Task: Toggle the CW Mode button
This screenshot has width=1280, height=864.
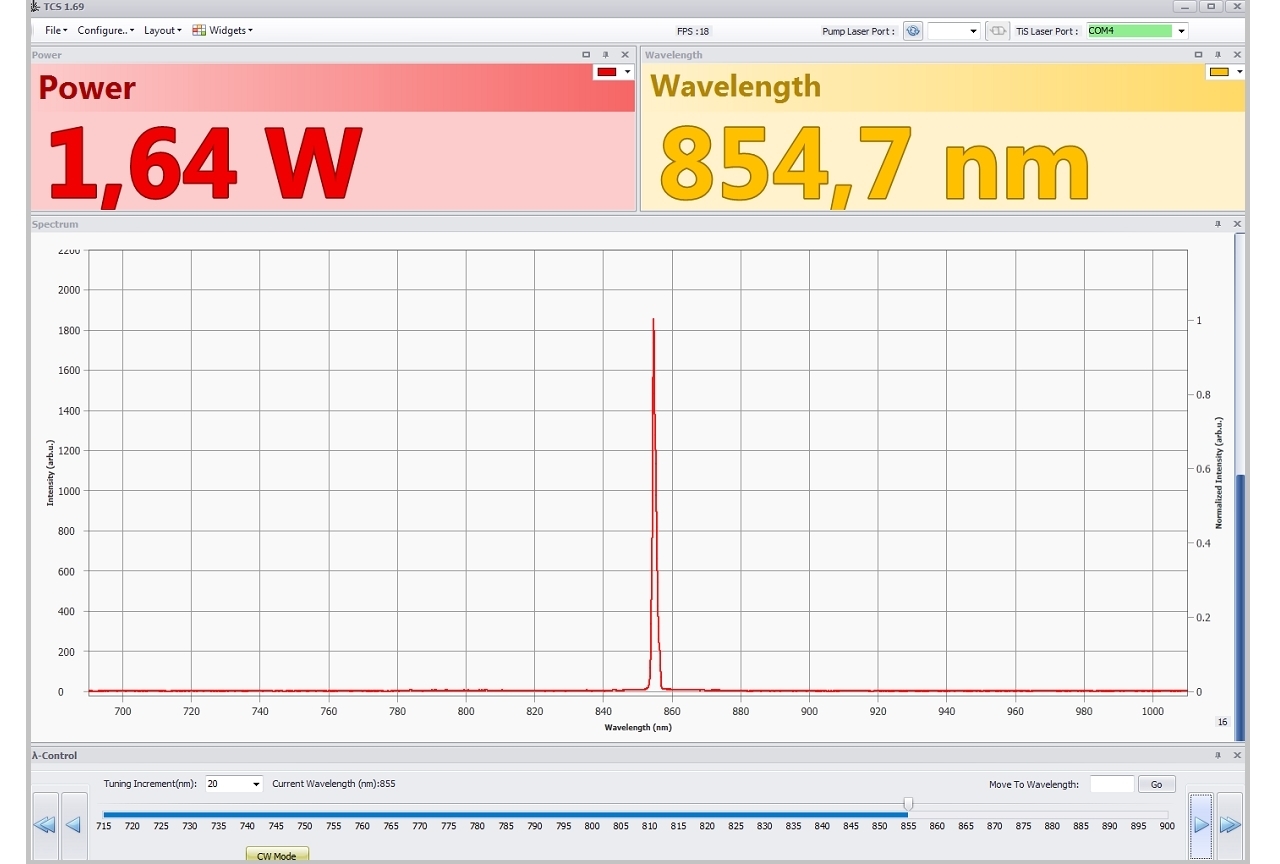Action: coord(277,856)
